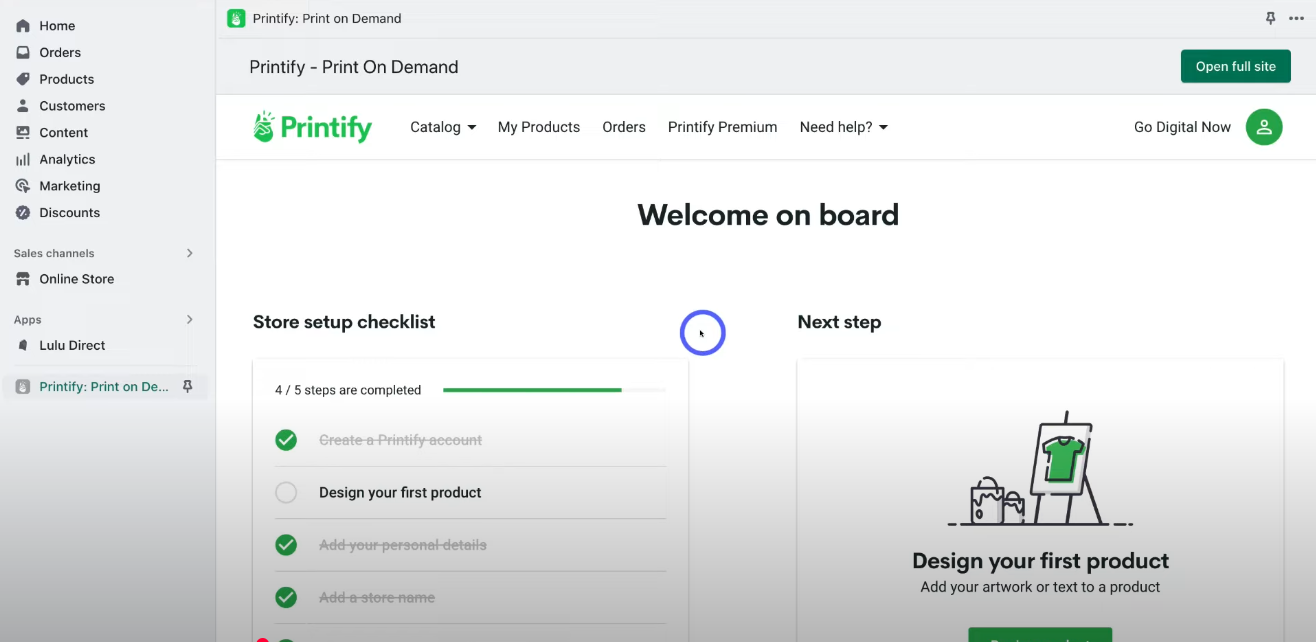Toggle Create a Printify account checkmark
Image resolution: width=1316 pixels, height=642 pixels.
(286, 440)
